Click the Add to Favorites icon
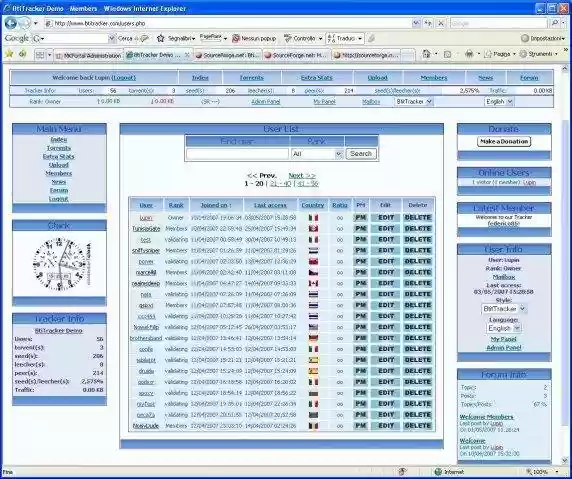The image size is (572, 479). click(23, 54)
